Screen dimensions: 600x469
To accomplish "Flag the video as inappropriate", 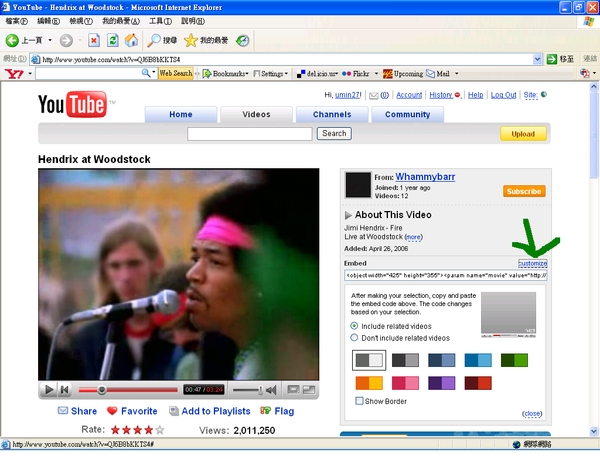I will point(277,411).
